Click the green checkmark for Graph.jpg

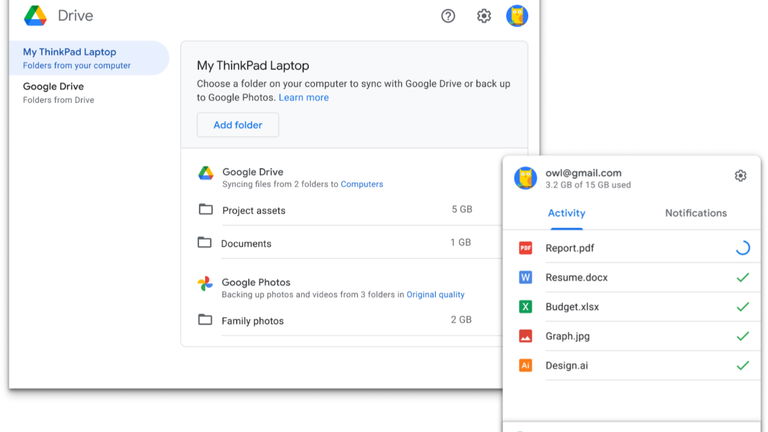pyautogui.click(x=743, y=336)
